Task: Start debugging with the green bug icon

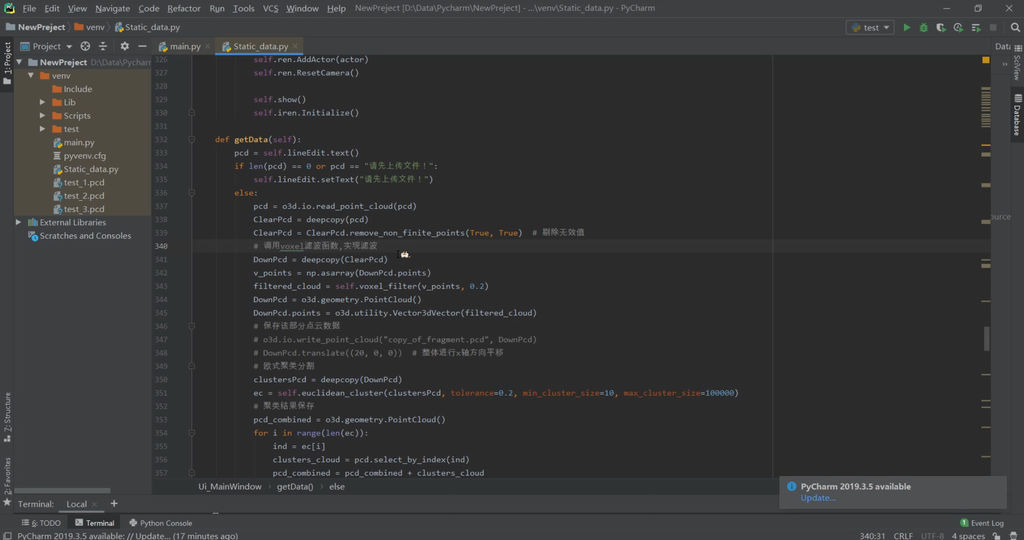Action: click(923, 27)
